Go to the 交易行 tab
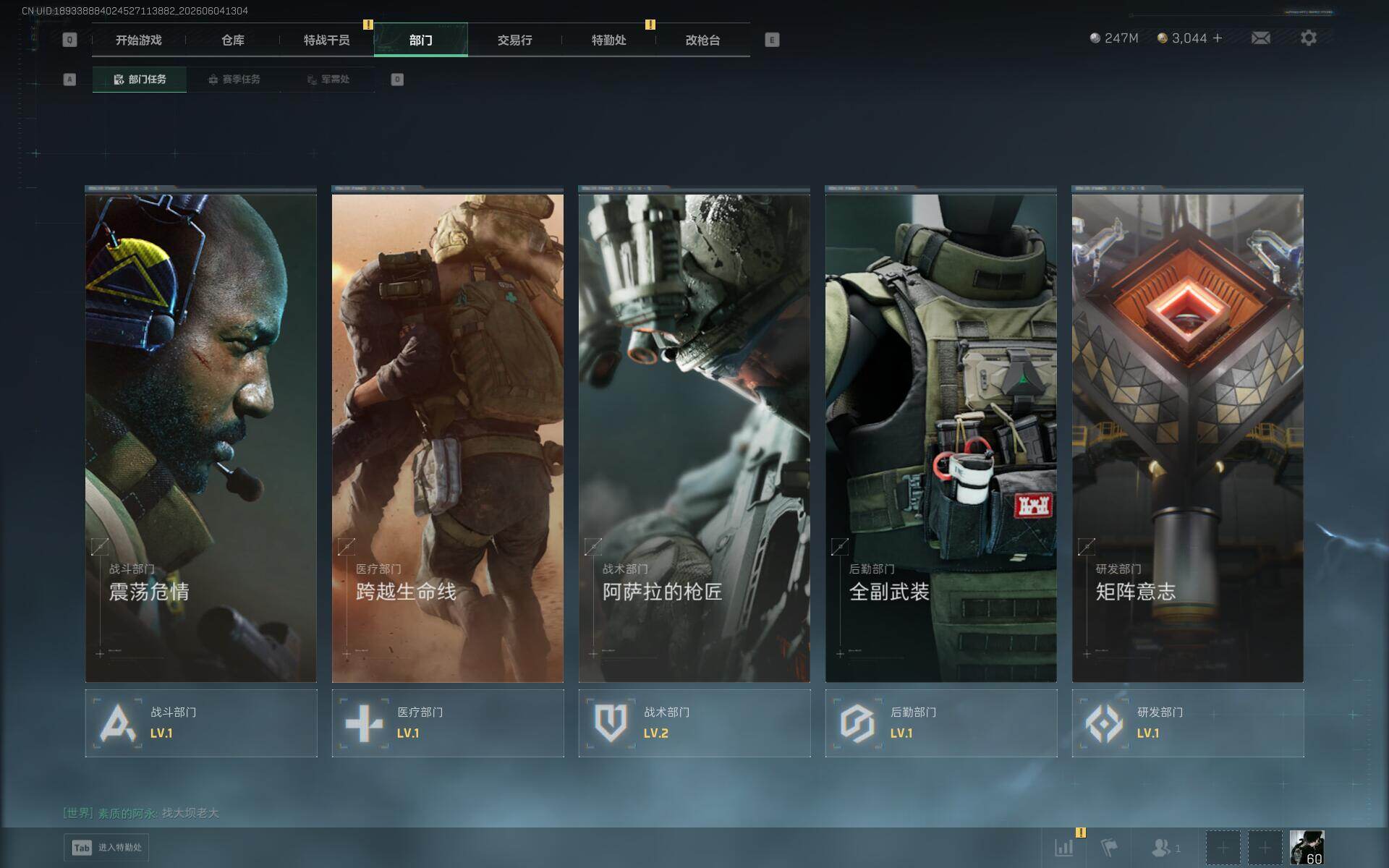The width and height of the screenshot is (1389, 868). (515, 40)
